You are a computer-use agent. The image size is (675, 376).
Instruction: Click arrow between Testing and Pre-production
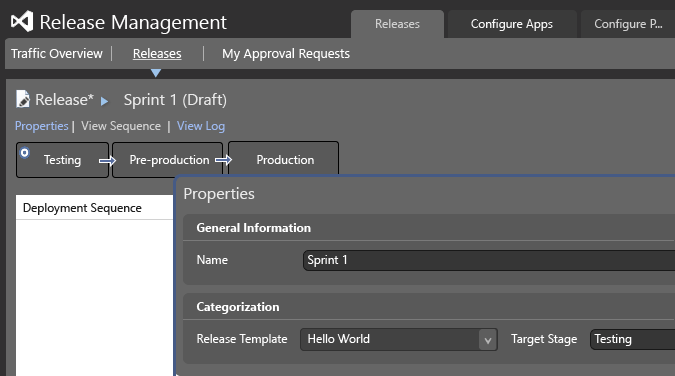point(108,161)
